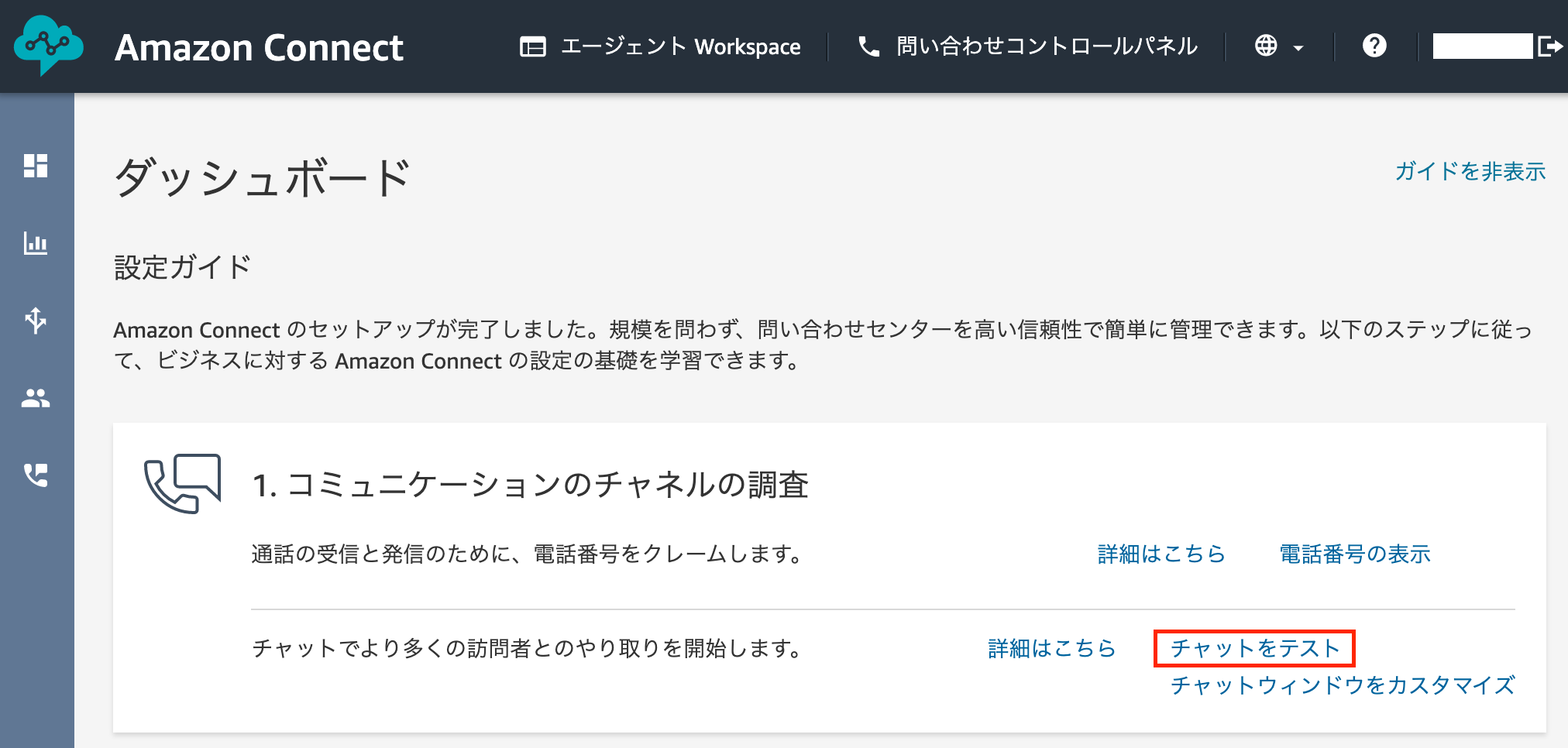Viewport: 1568px width, 748px height.
Task: Open the phone channels sidebar icon
Action: coord(36,475)
